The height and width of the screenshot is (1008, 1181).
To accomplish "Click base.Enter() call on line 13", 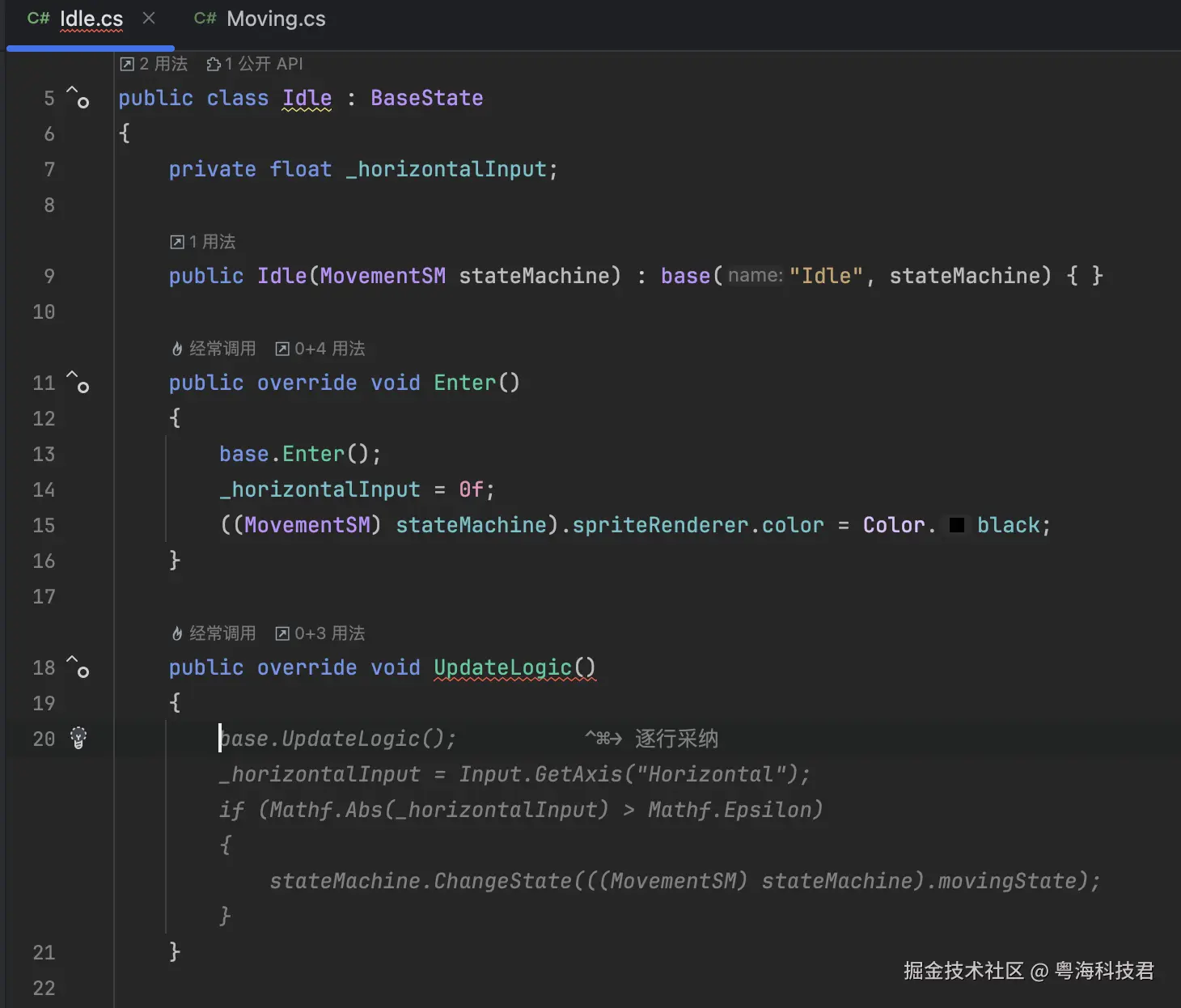I will (300, 454).
